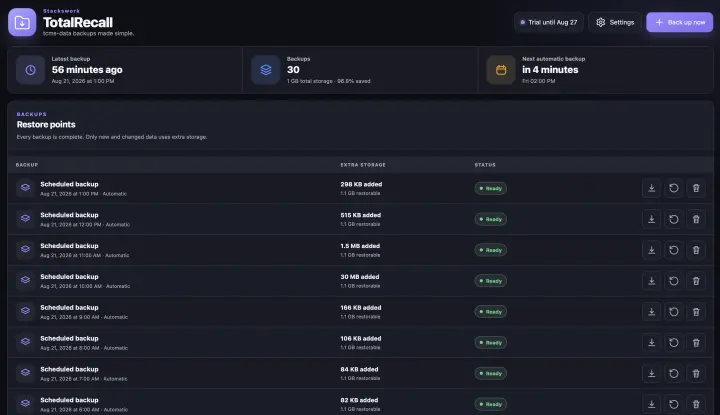Click the '515 KB added' cell
The image size is (720, 415).
pyautogui.click(x=360, y=215)
